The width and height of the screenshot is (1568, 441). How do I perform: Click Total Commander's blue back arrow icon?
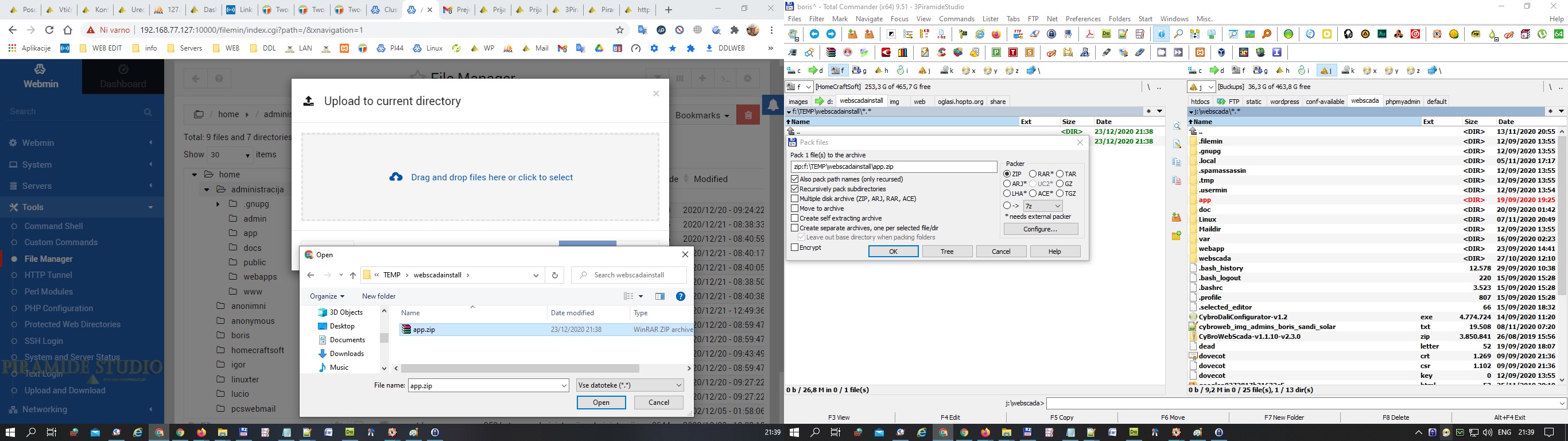click(x=814, y=34)
